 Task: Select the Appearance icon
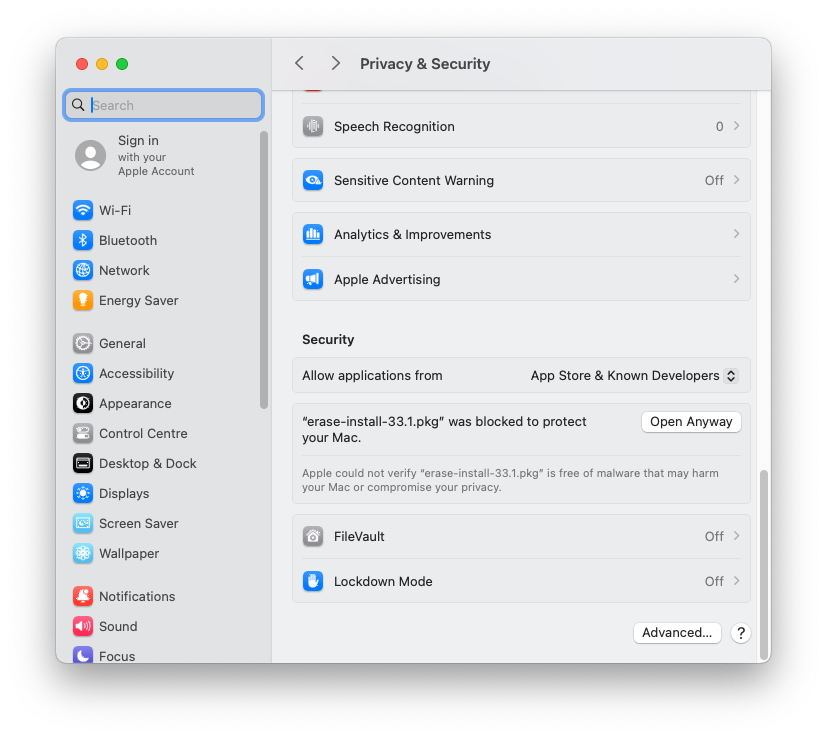tap(83, 403)
